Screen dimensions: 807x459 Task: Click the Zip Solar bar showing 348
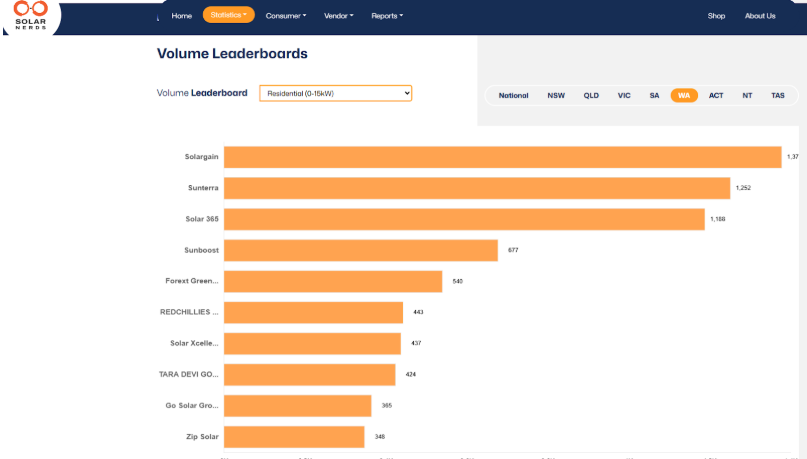tap(294, 437)
